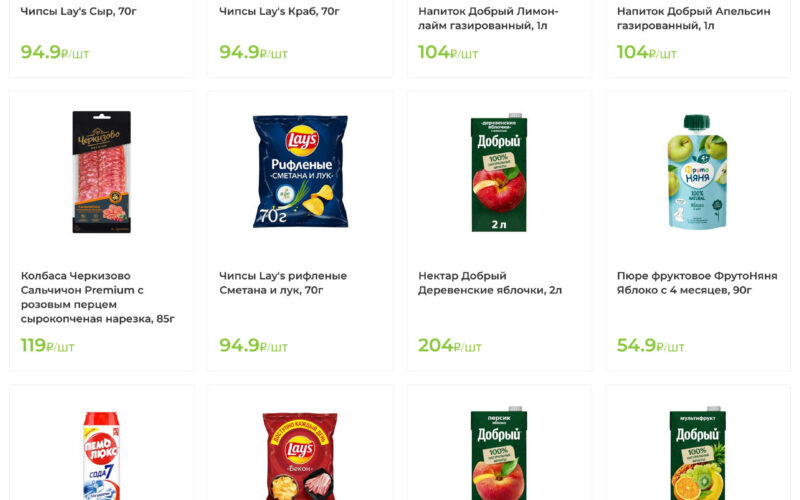Click the 94.9₽/шт price under Lay's Краб
Viewport: 800px width, 500px height.
pyautogui.click(x=253, y=53)
